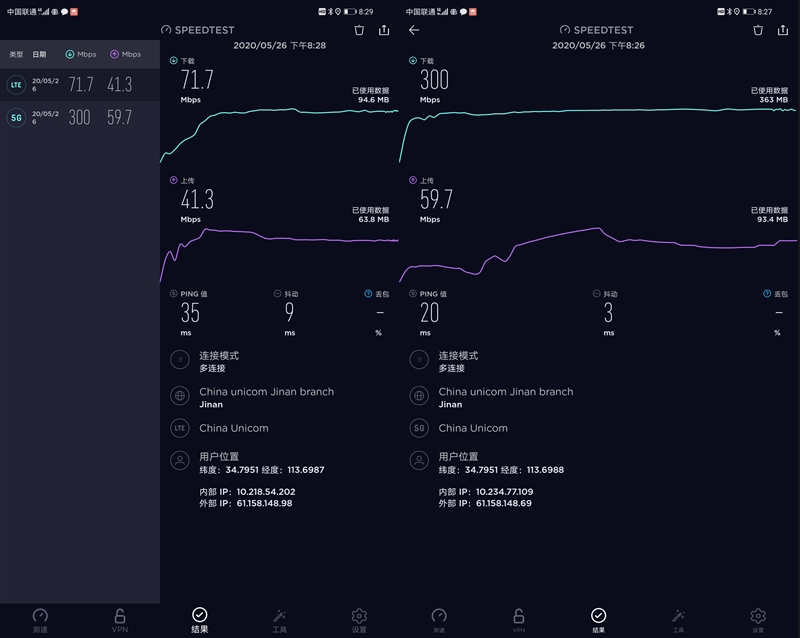Tap the 300 Mbps download graph line

[x=600, y=109]
